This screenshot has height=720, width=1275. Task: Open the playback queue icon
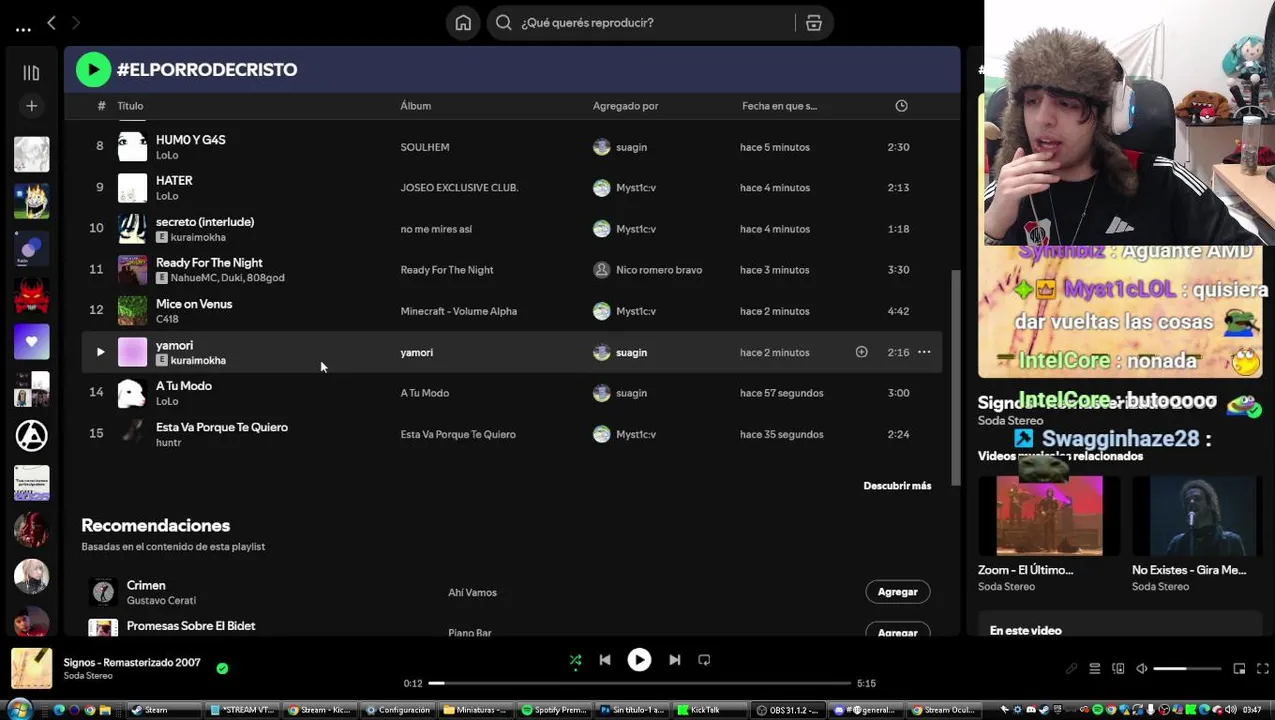1094,669
